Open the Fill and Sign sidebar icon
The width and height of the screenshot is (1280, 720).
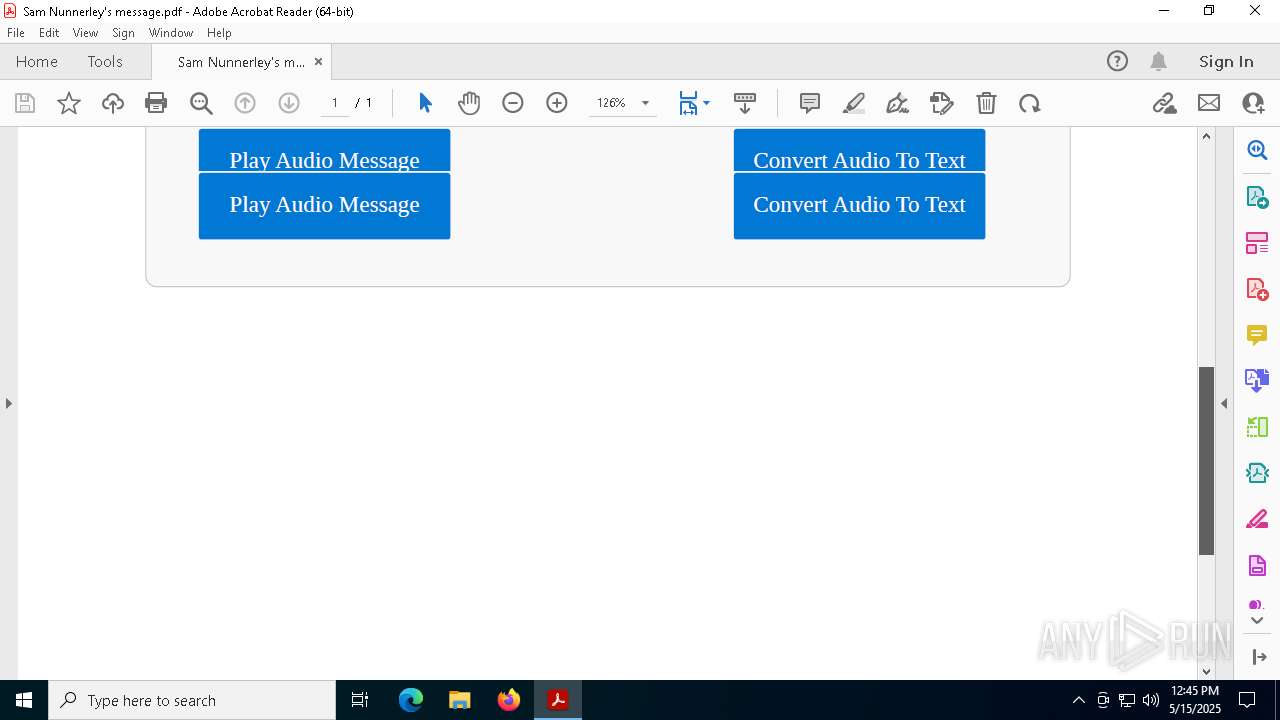[1257, 520]
